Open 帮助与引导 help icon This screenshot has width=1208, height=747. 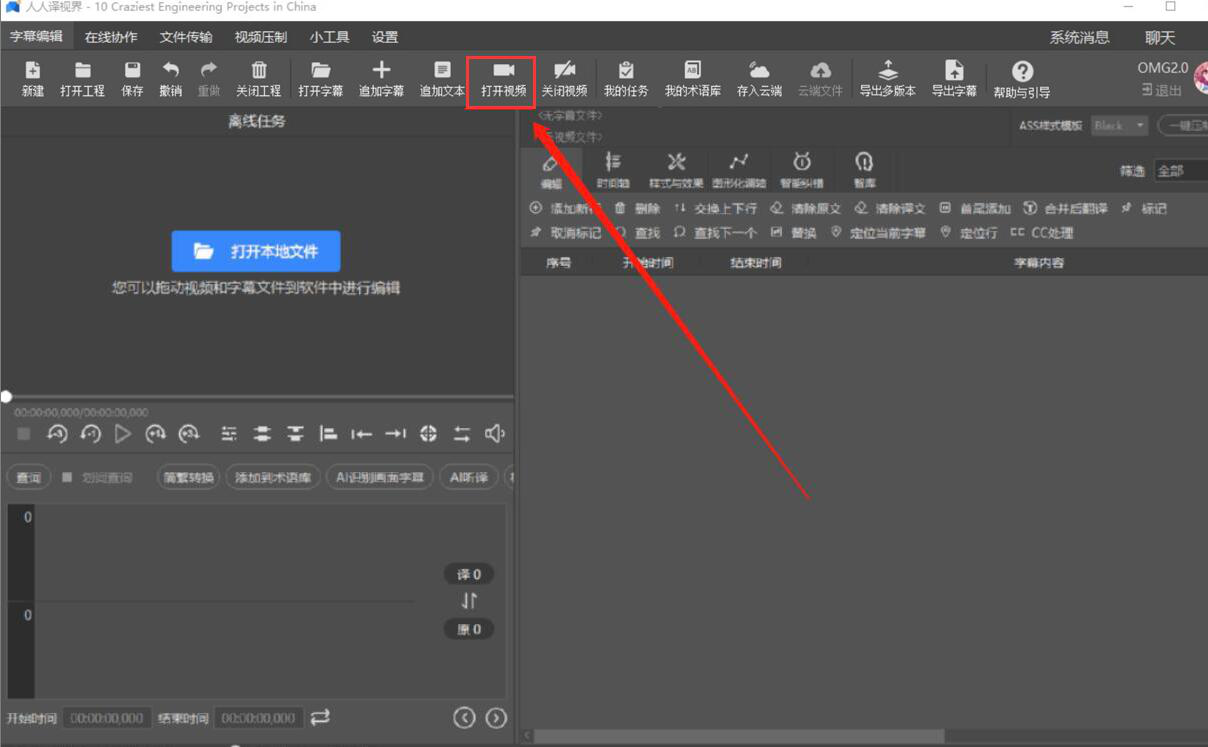[x=1021, y=79]
